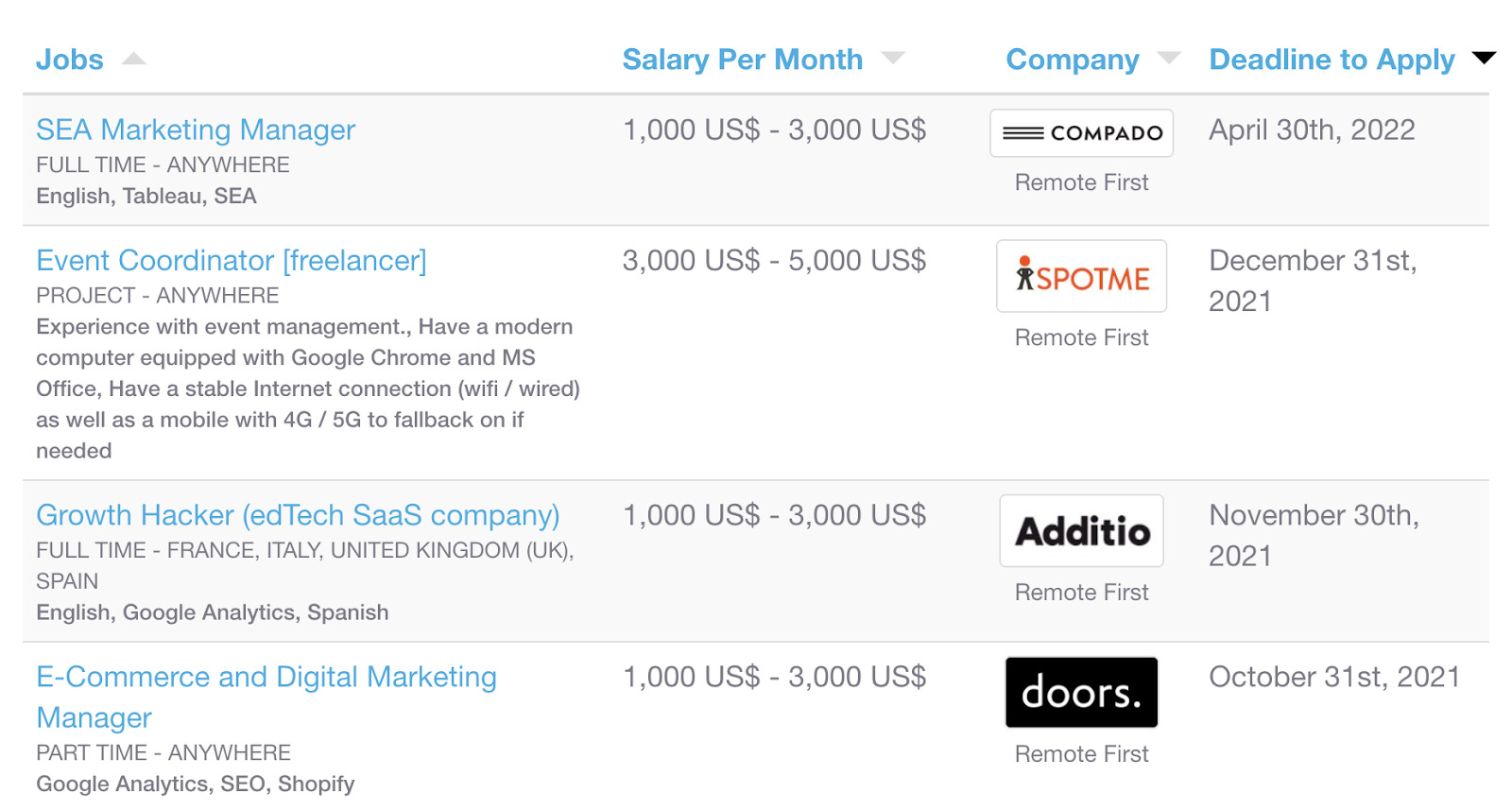This screenshot has height=810, width=1512.
Task: Click the Jobs column header
Action: (69, 60)
